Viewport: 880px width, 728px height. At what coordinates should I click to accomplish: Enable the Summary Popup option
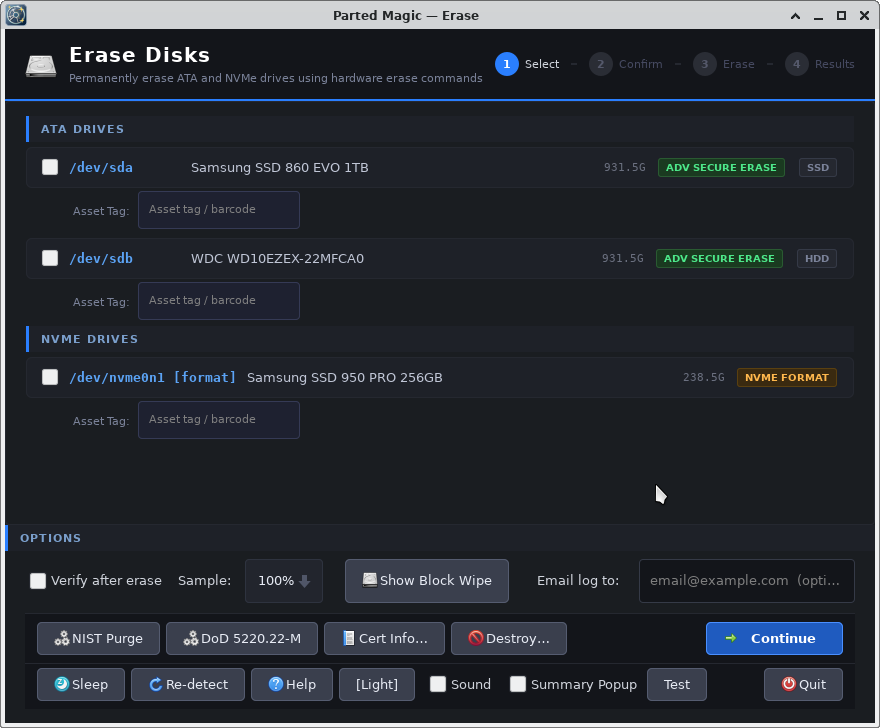[x=518, y=684]
